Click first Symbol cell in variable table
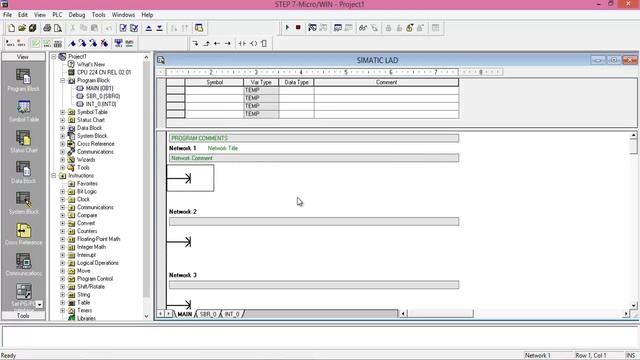Viewport: 640px width, 360px height. [214, 90]
